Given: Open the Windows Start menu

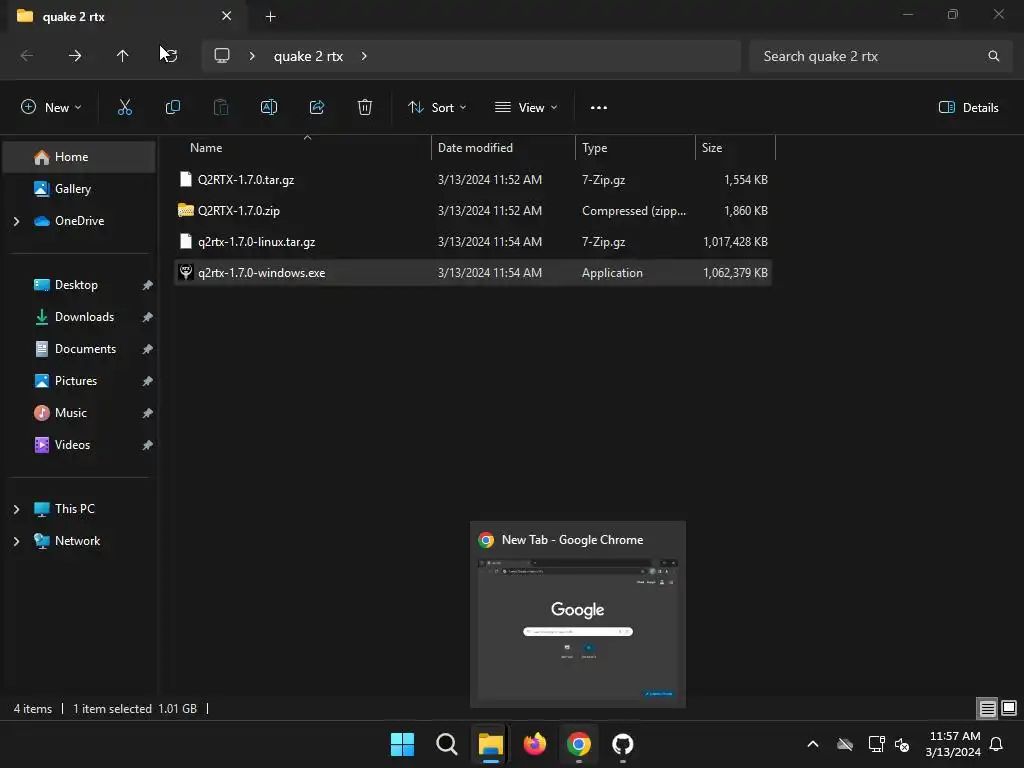Looking at the screenshot, I should point(402,744).
